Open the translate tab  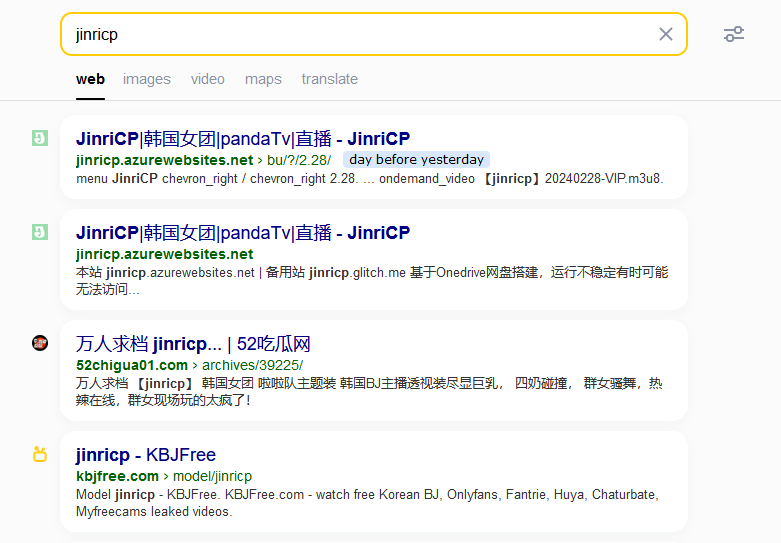329,79
